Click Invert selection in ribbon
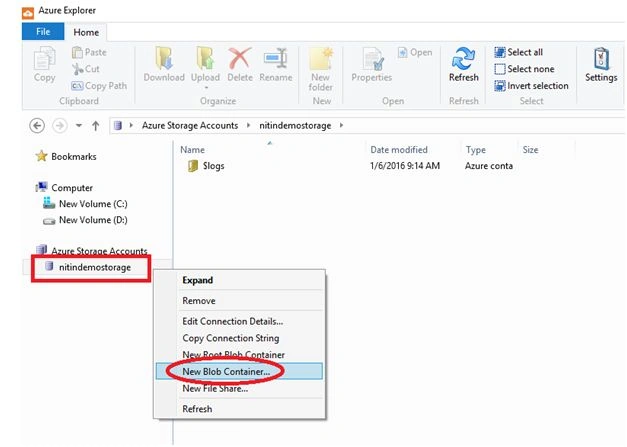Viewport: 627px width, 447px height. coord(531,86)
